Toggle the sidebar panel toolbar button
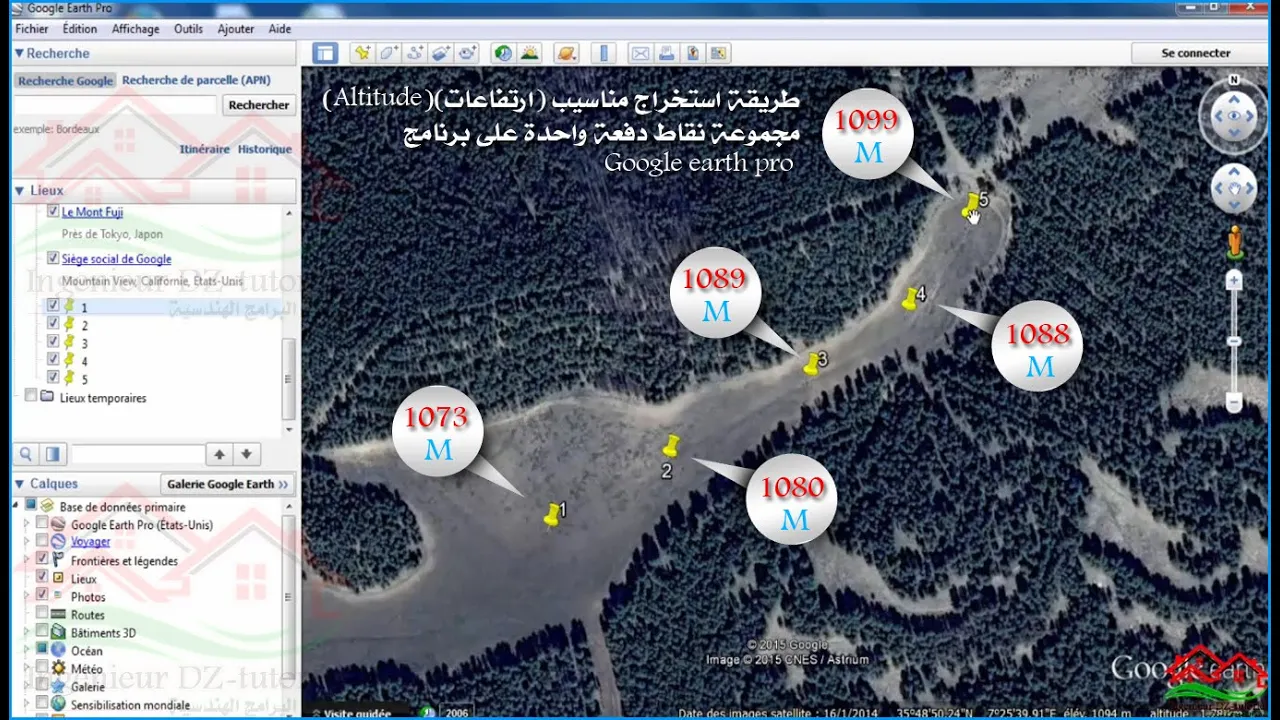Image resolution: width=1280 pixels, height=720 pixels. (x=325, y=53)
